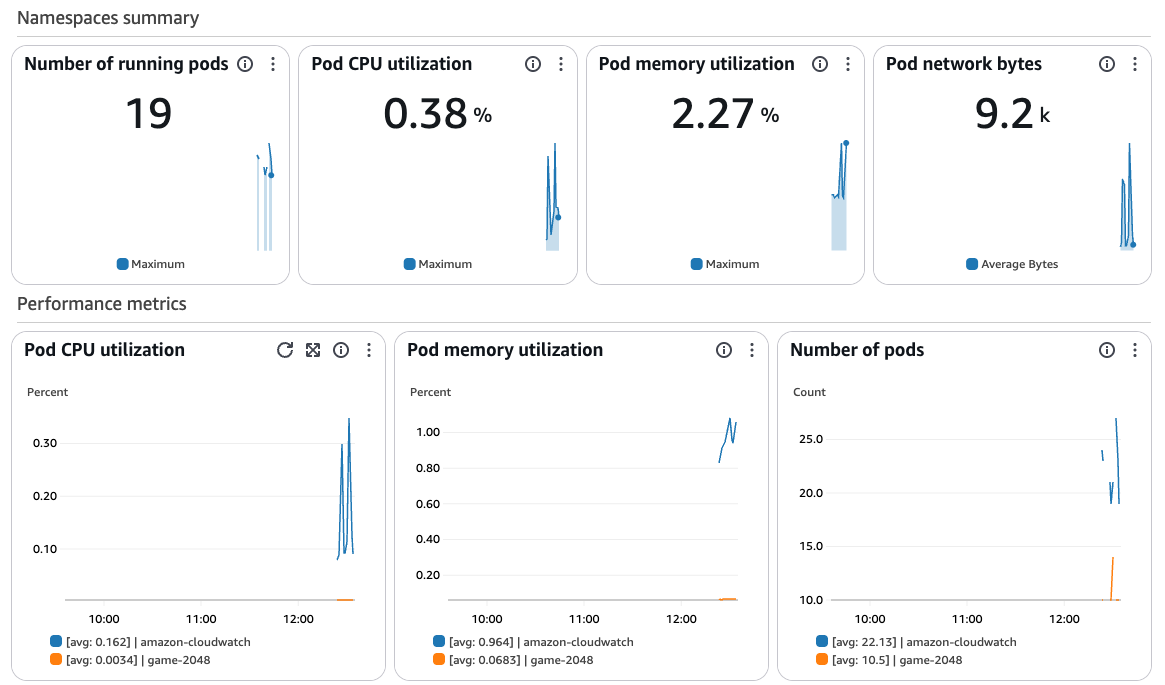Open options menu for Pod CPU utilization summary widget
The height and width of the screenshot is (685, 1165).
click(561, 64)
